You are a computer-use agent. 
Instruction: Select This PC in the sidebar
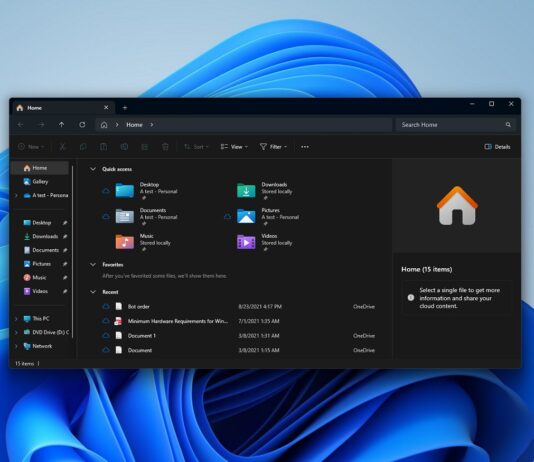tap(36, 319)
